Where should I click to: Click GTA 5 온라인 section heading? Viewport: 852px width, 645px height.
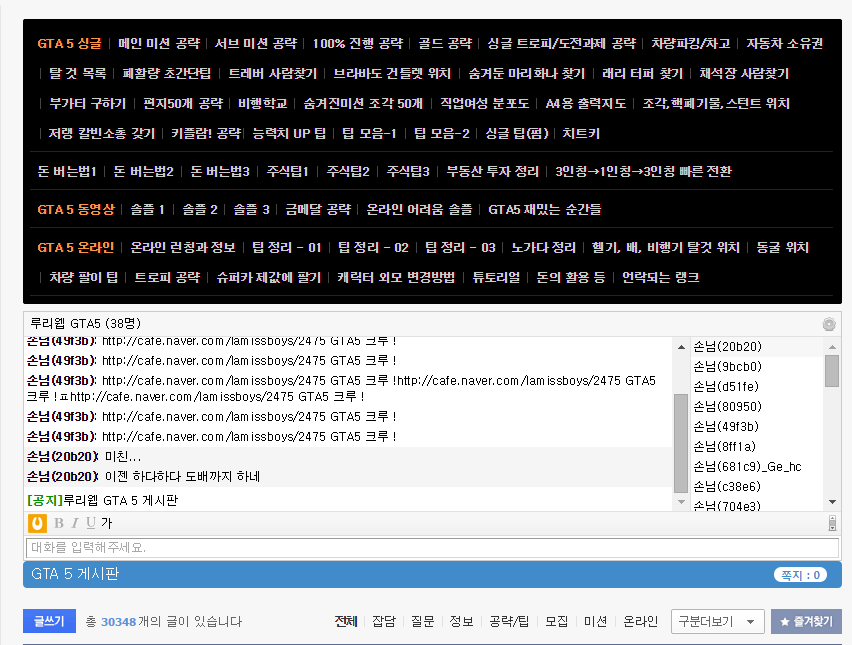[x=76, y=248]
